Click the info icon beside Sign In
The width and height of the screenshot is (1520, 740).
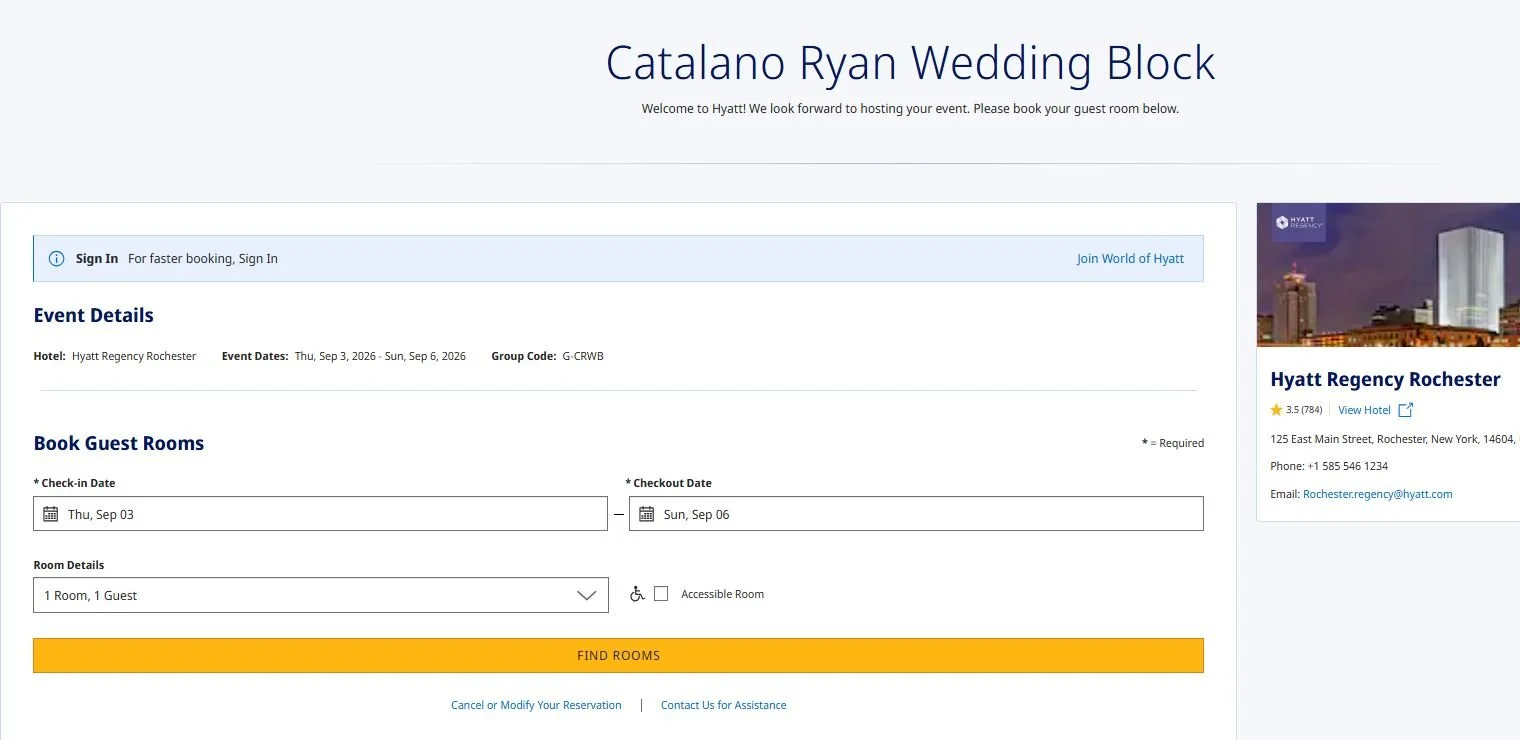[x=57, y=259]
